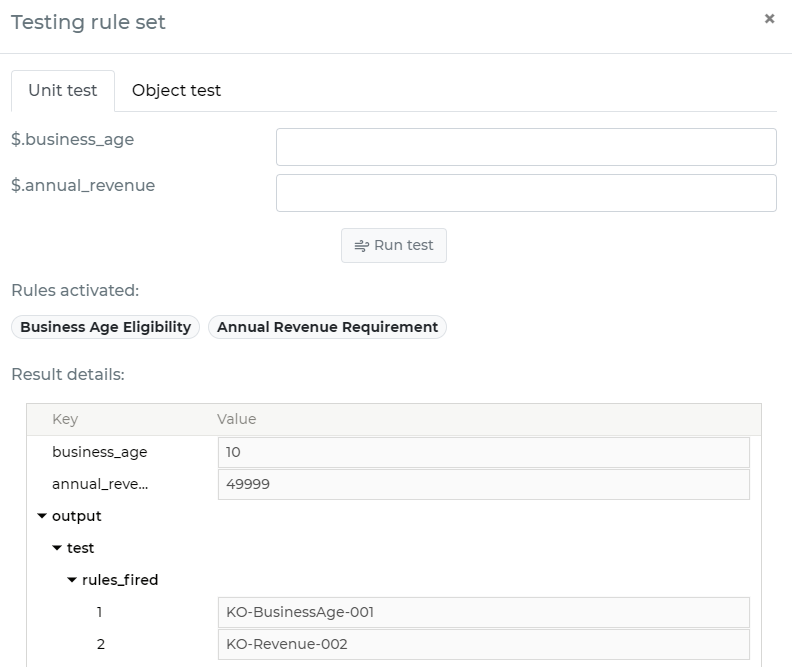Close the Testing rule set dialog
Viewport: 792px width, 667px height.
coord(769,19)
